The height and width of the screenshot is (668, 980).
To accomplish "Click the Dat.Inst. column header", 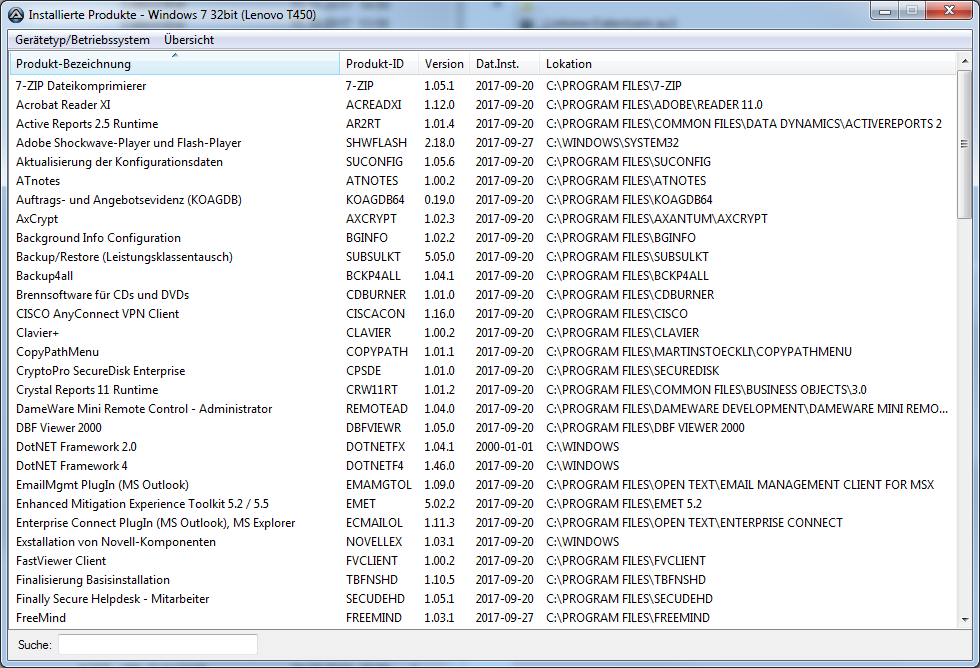I will point(501,64).
